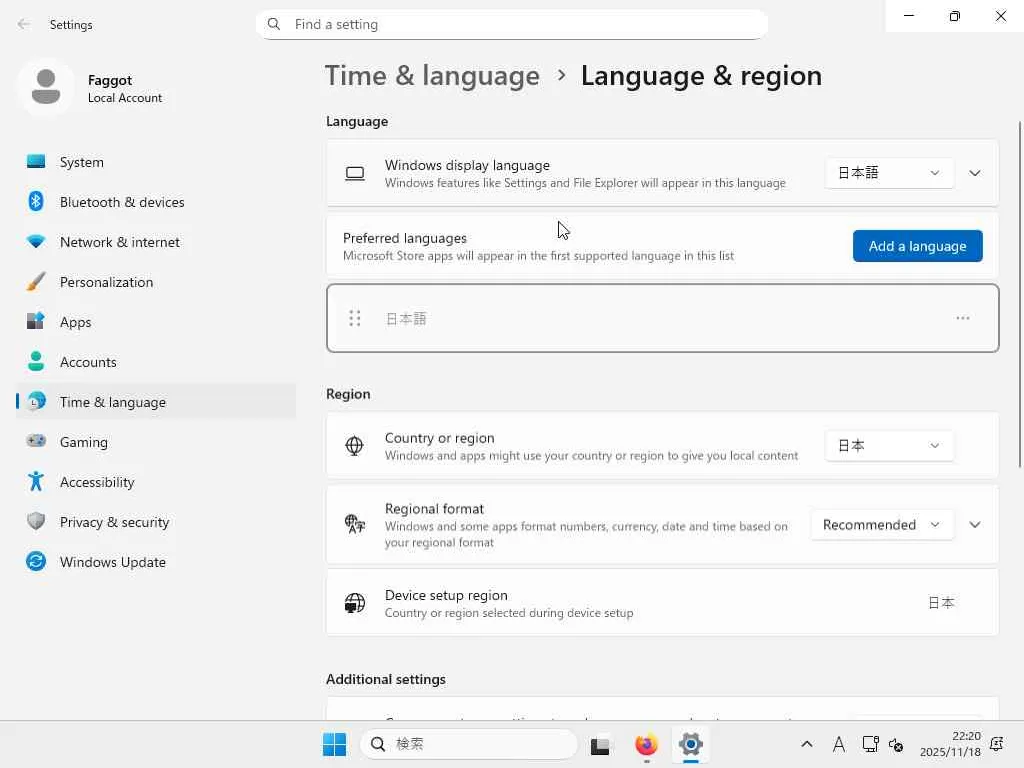Open Windows display language dropdown
This screenshot has height=768, width=1024.
pos(888,173)
